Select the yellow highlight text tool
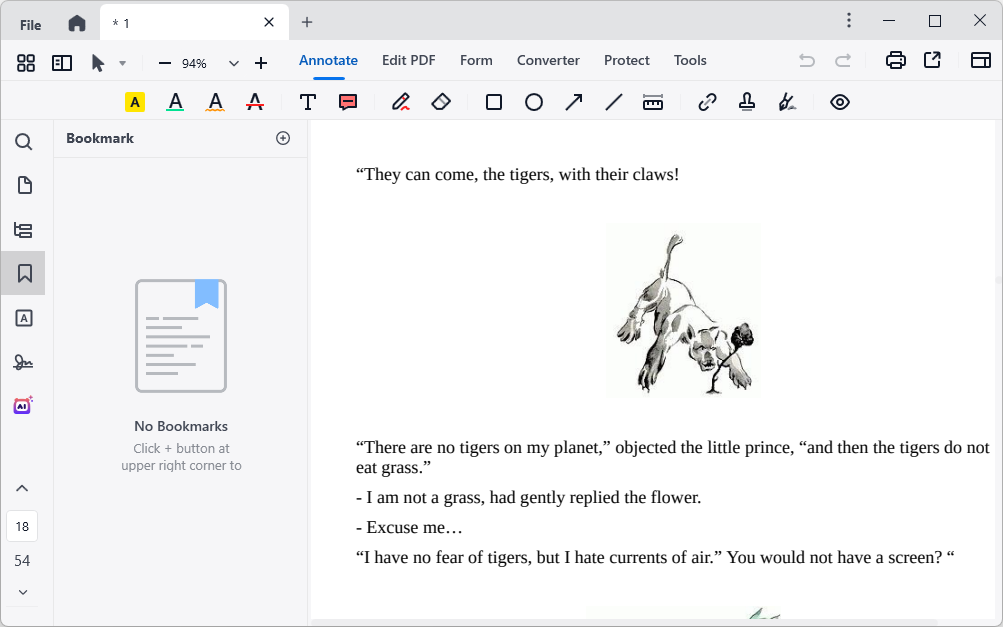Image resolution: width=1003 pixels, height=627 pixels. tap(135, 102)
